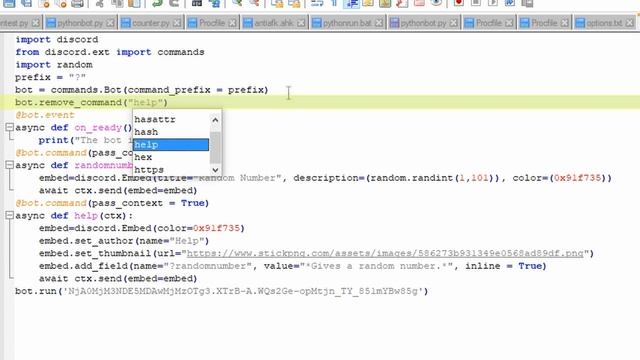Collapse the help(ctx) function fold marker

(x=9, y=215)
